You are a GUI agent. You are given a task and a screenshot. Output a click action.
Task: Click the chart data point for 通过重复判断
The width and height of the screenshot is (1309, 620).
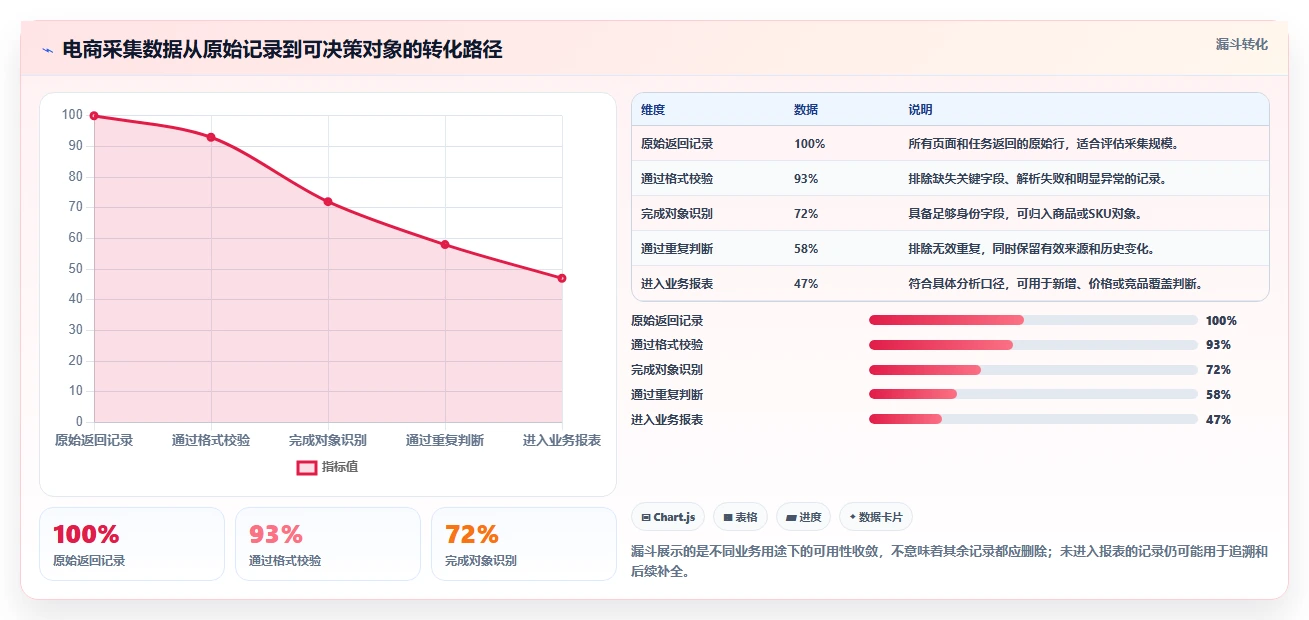point(445,245)
